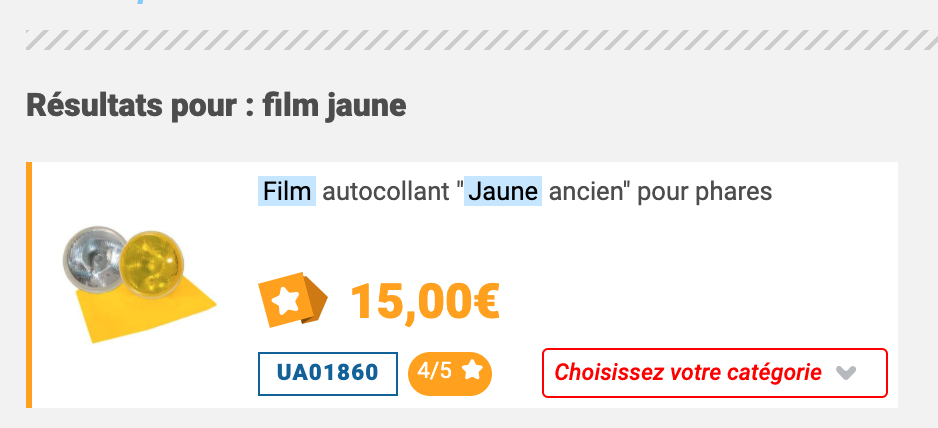The height and width of the screenshot is (428, 938).
Task: Open the product thumbnail image
Action: (140, 285)
